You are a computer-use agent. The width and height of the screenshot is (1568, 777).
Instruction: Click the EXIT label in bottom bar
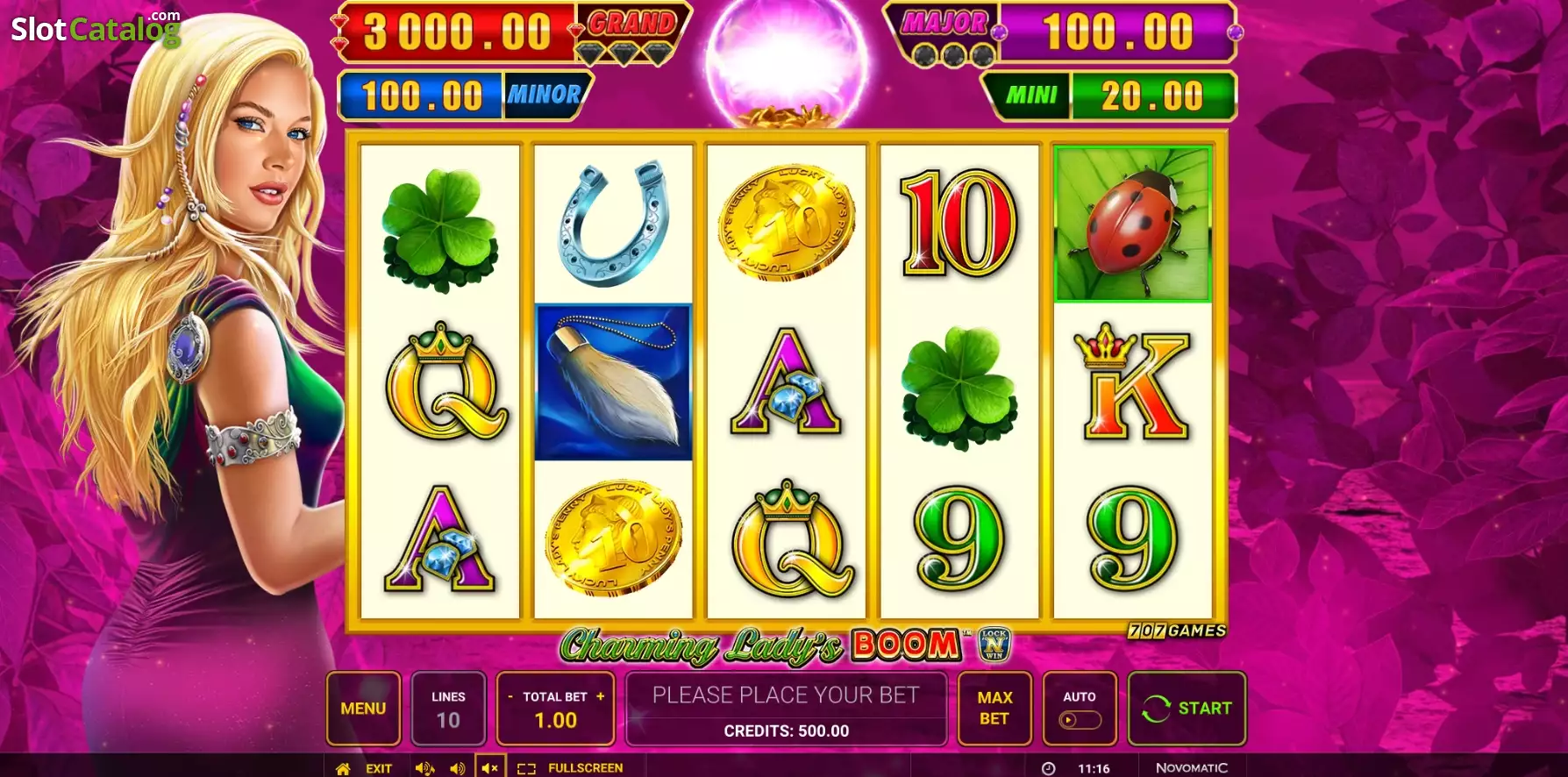coord(379,768)
